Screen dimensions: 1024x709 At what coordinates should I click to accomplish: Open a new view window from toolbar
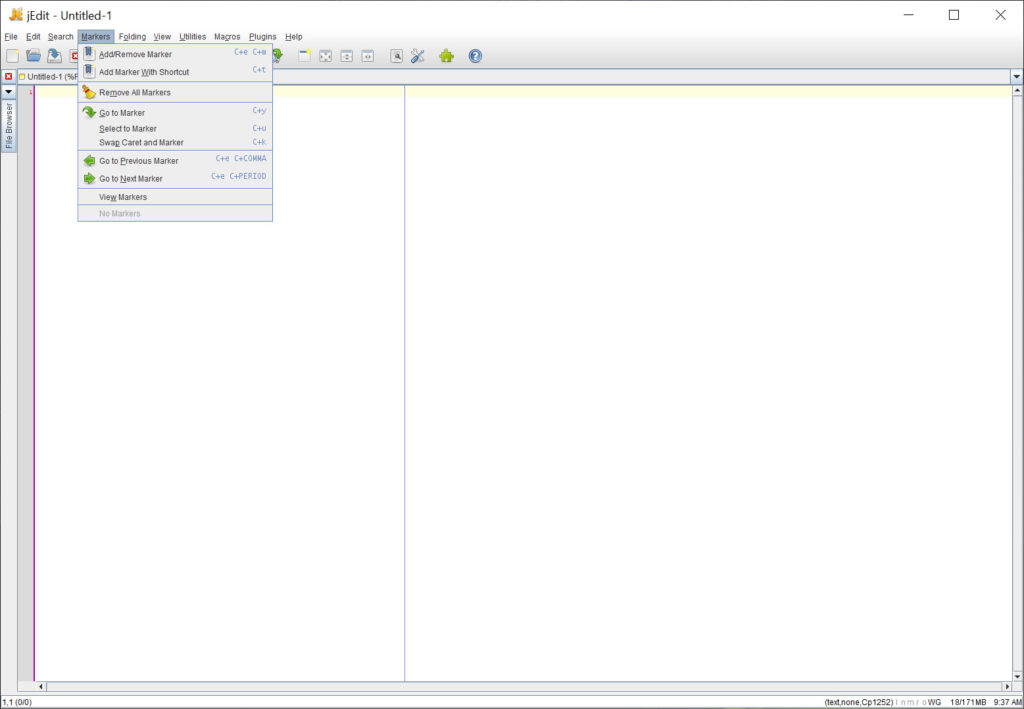[304, 56]
